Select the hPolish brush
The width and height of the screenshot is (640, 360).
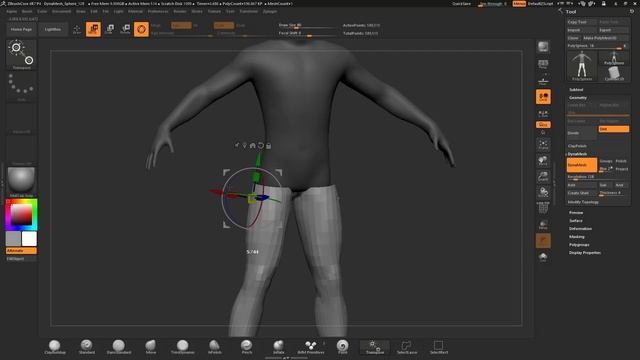214,347
